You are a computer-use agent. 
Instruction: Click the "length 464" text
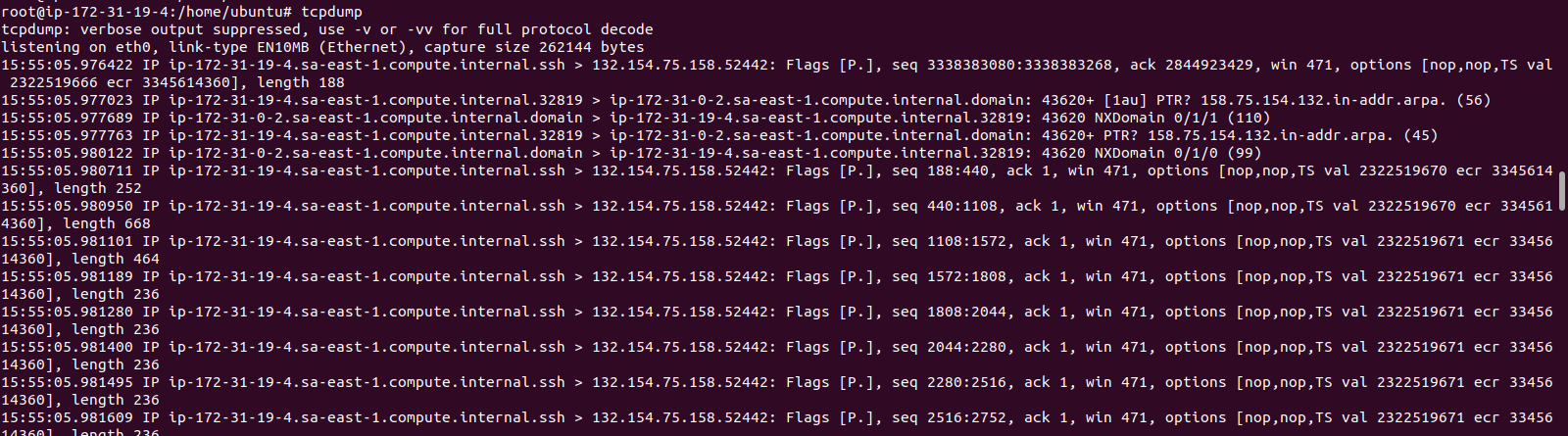116,259
